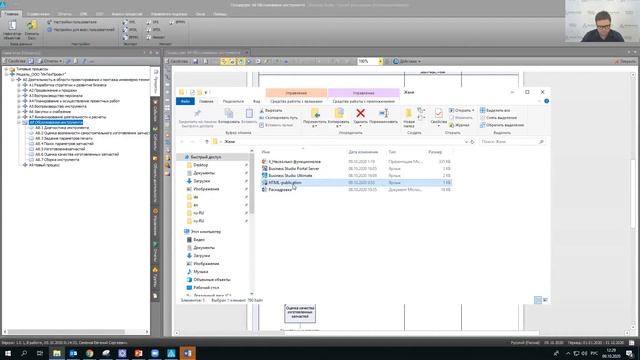Open the Explorer Open button dropdown
The height and width of the screenshot is (360, 640).
point(473,110)
